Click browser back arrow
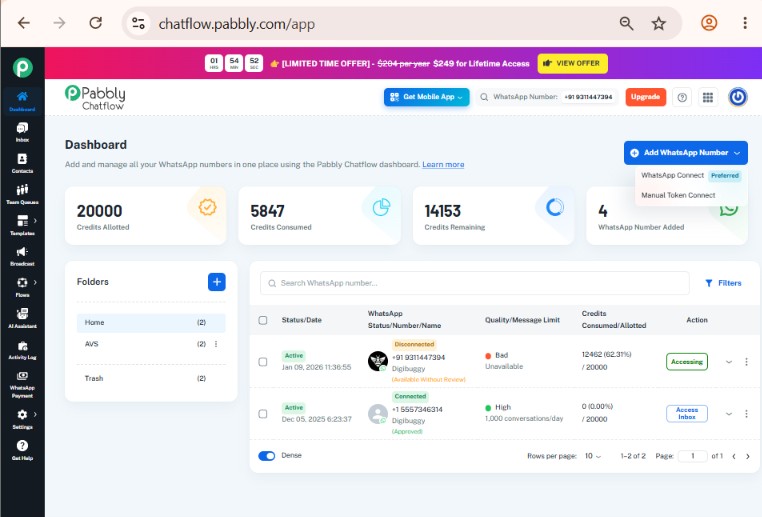Screen dimensions: 762x517 click(24, 23)
